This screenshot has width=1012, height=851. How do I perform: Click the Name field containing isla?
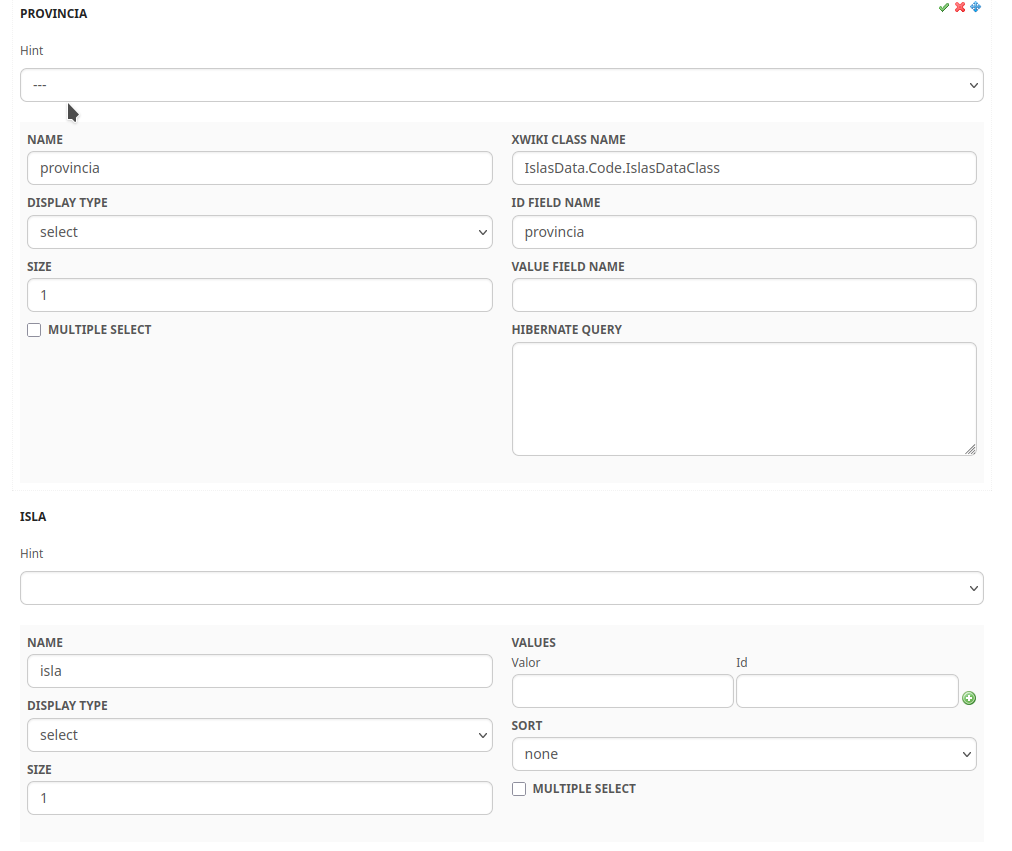pyautogui.click(x=259, y=671)
